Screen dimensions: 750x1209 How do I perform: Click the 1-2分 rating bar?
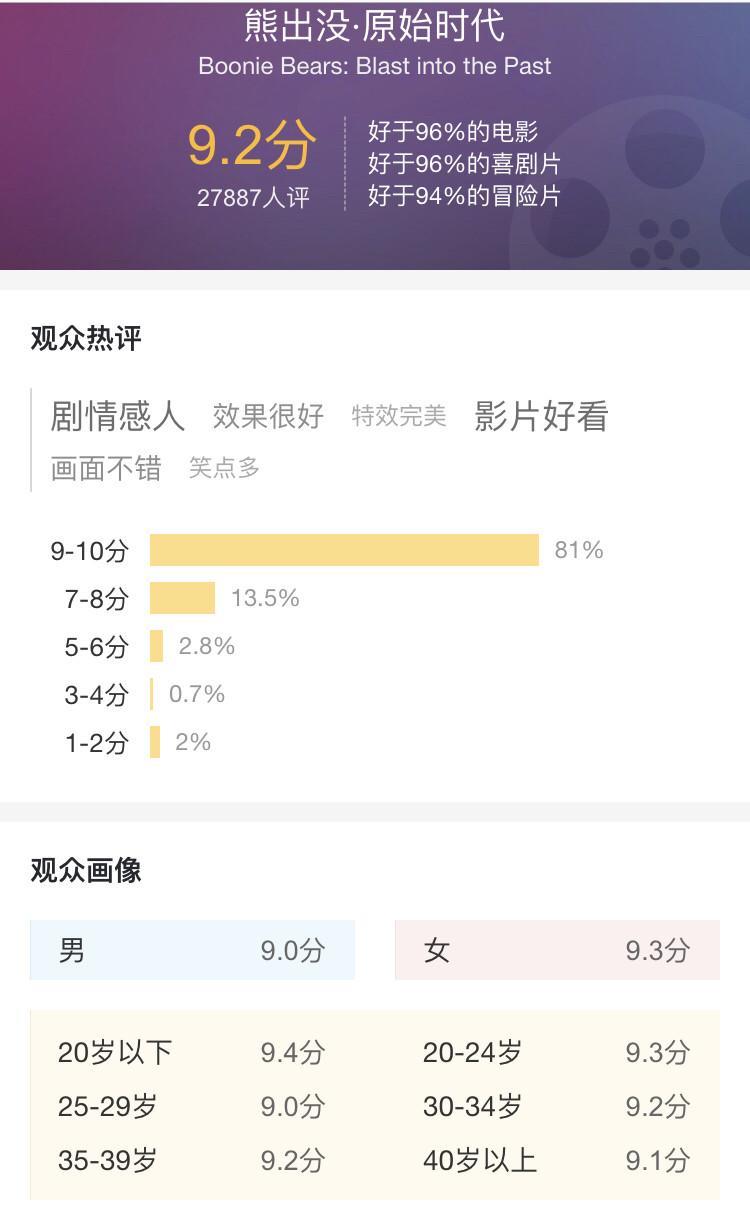(155, 742)
